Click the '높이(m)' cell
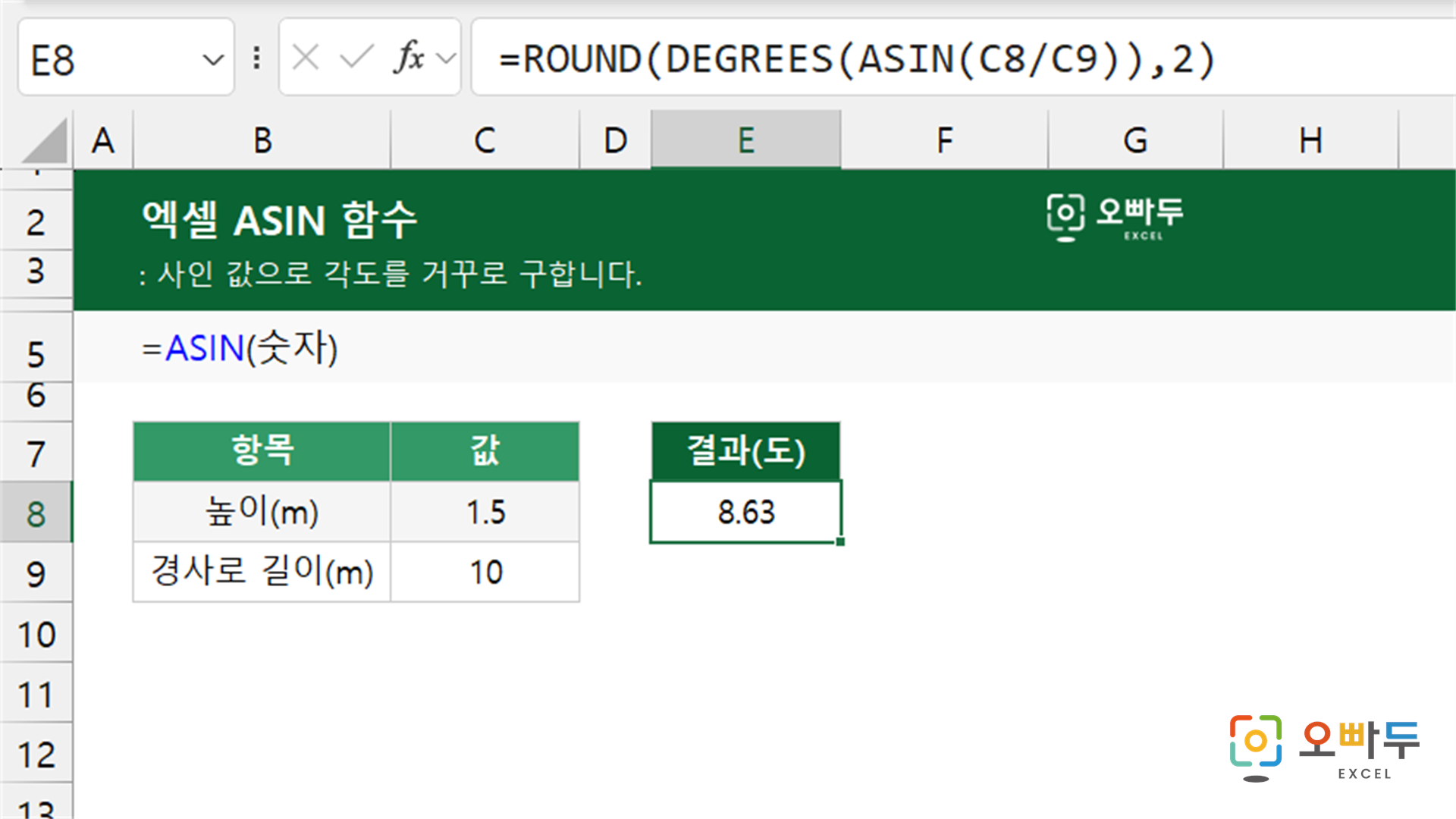The height and width of the screenshot is (819, 1456). point(262,512)
